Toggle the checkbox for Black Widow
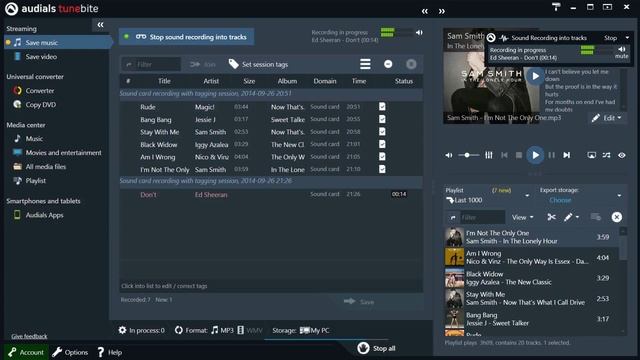 coord(382,144)
